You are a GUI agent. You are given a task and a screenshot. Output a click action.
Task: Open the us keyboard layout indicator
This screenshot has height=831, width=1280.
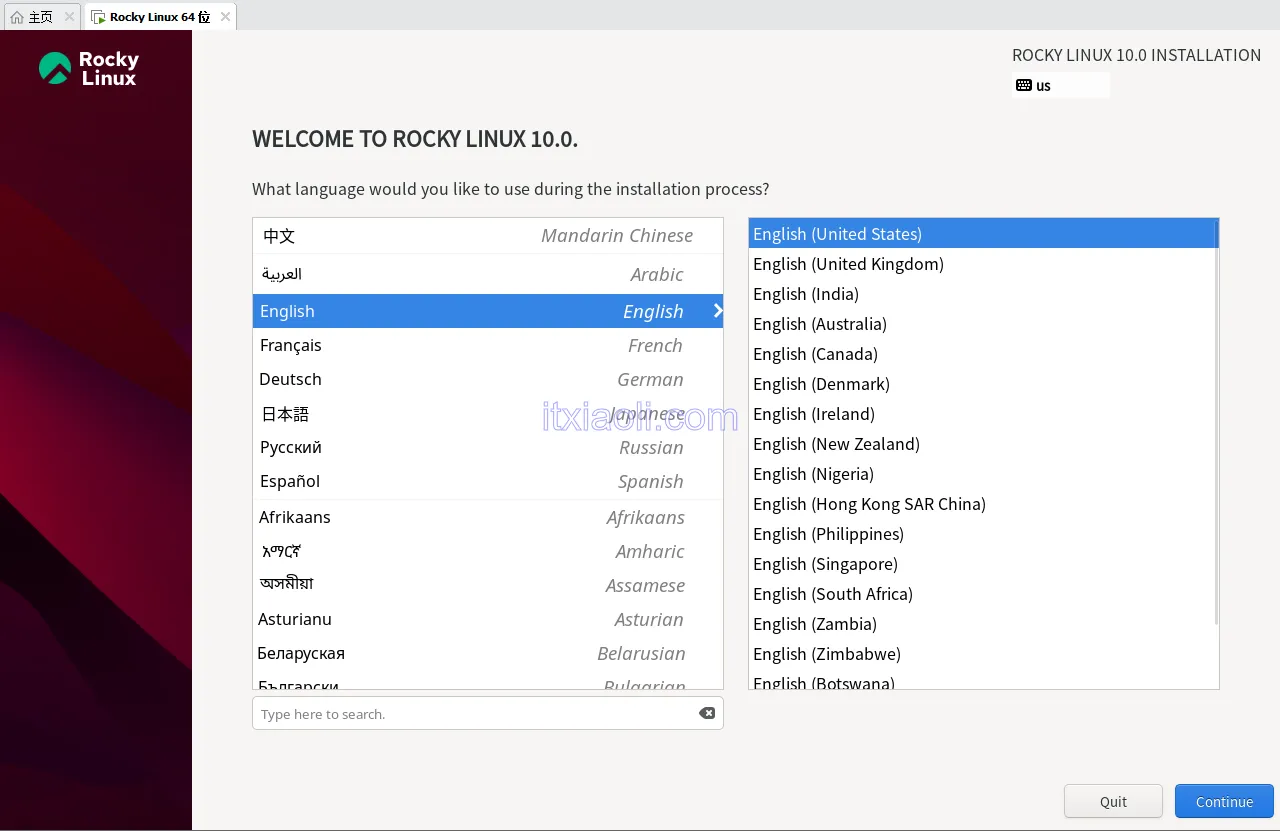coord(1062,85)
